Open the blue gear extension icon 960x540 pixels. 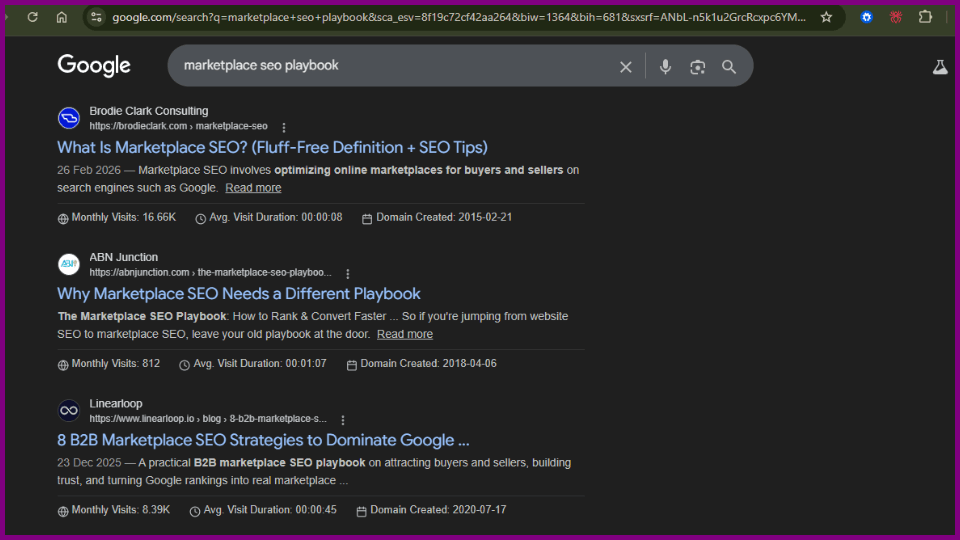click(866, 17)
